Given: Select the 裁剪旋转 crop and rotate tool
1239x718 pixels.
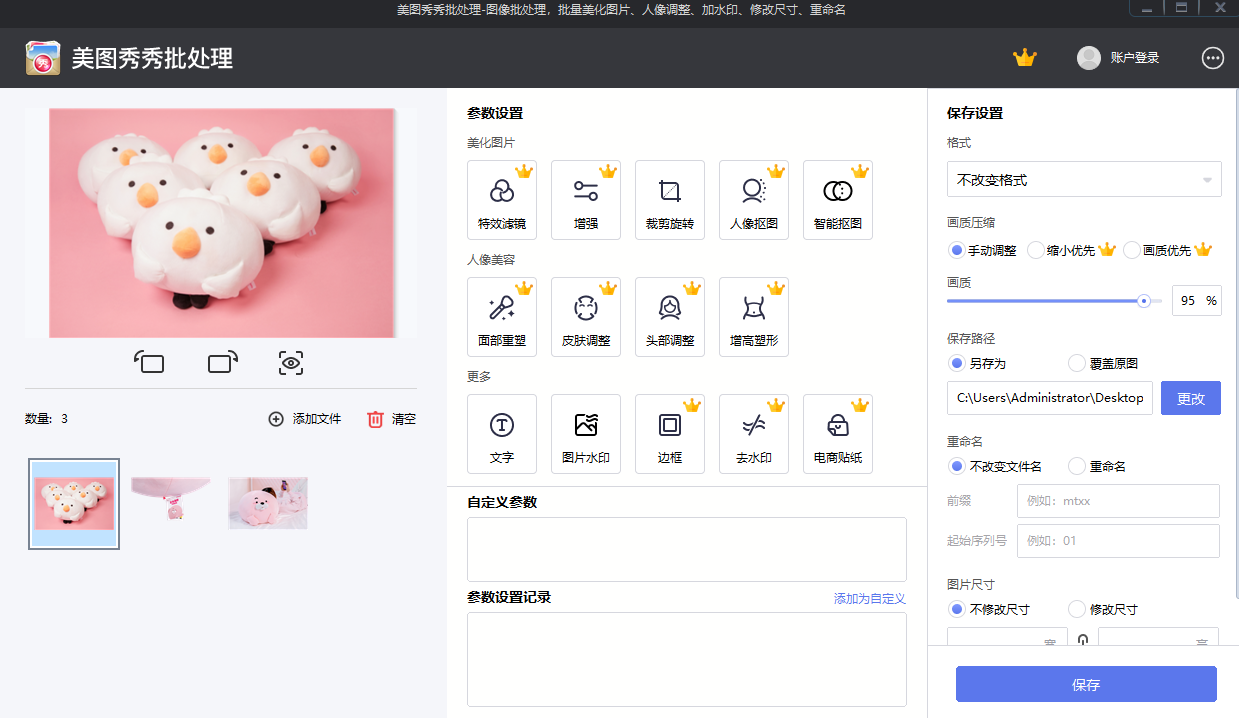Looking at the screenshot, I should [x=670, y=200].
